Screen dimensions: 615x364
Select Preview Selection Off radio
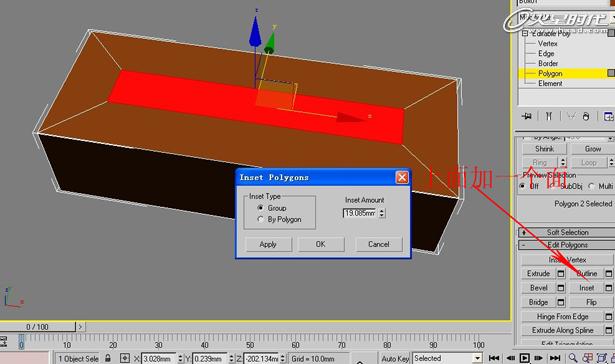point(522,186)
